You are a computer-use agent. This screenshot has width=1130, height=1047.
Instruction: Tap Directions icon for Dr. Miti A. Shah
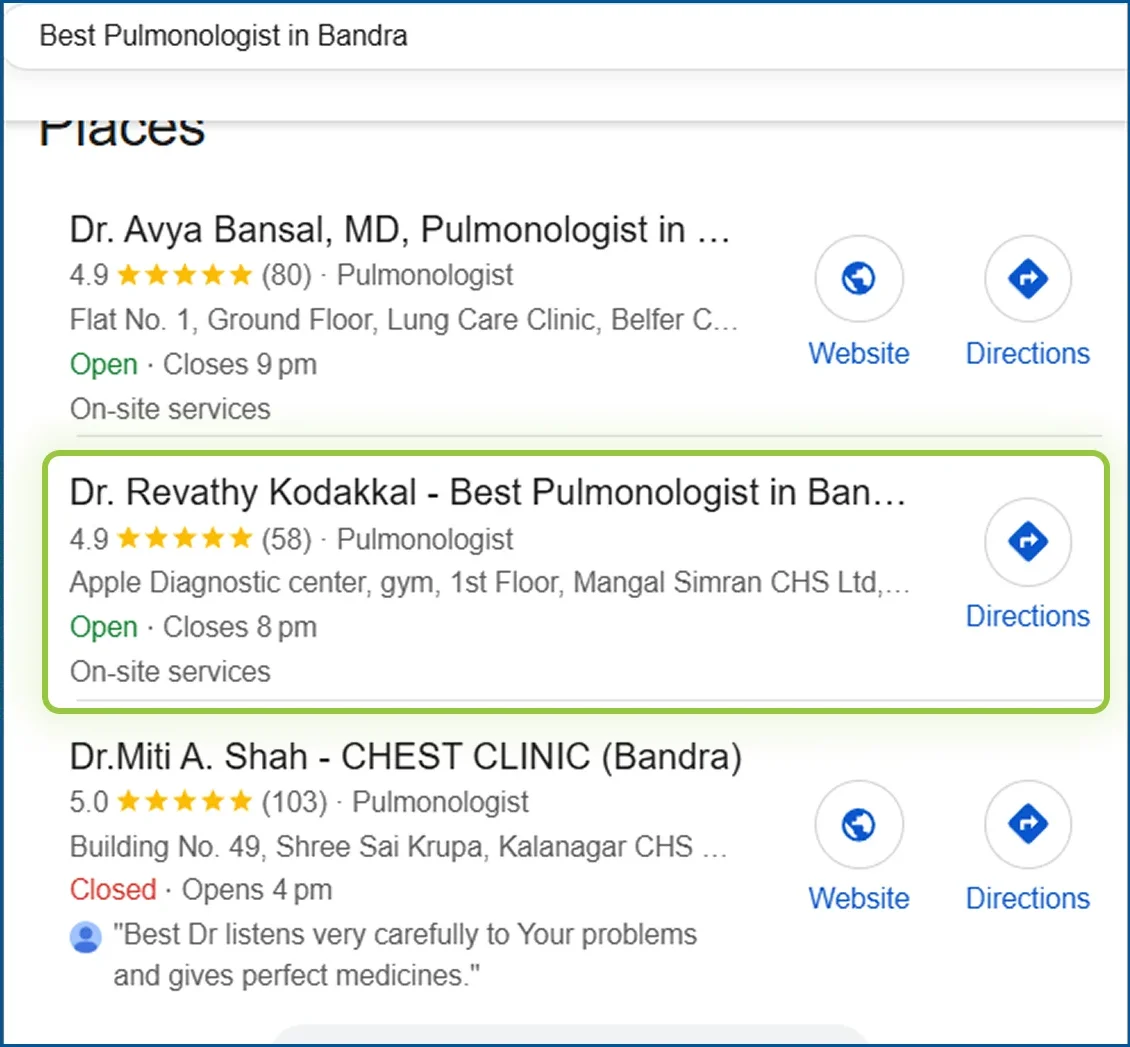(1028, 824)
